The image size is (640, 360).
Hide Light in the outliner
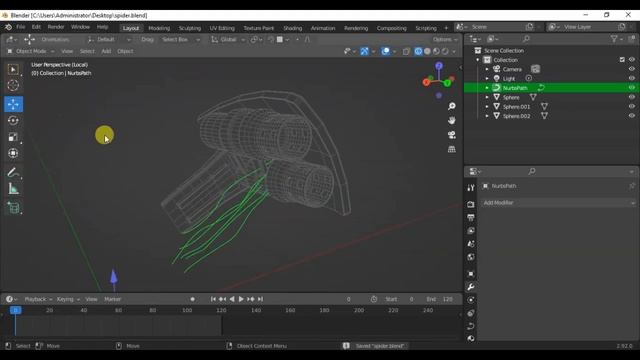(631, 78)
